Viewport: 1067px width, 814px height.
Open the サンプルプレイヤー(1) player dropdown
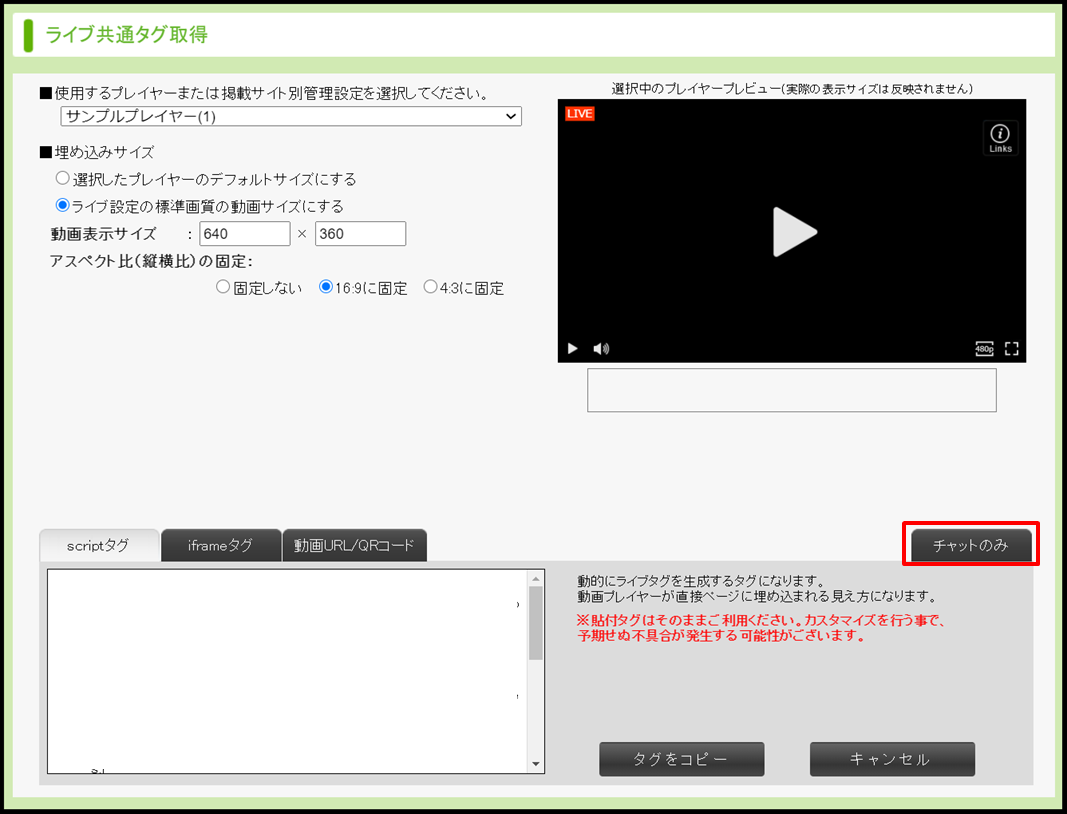[291, 116]
